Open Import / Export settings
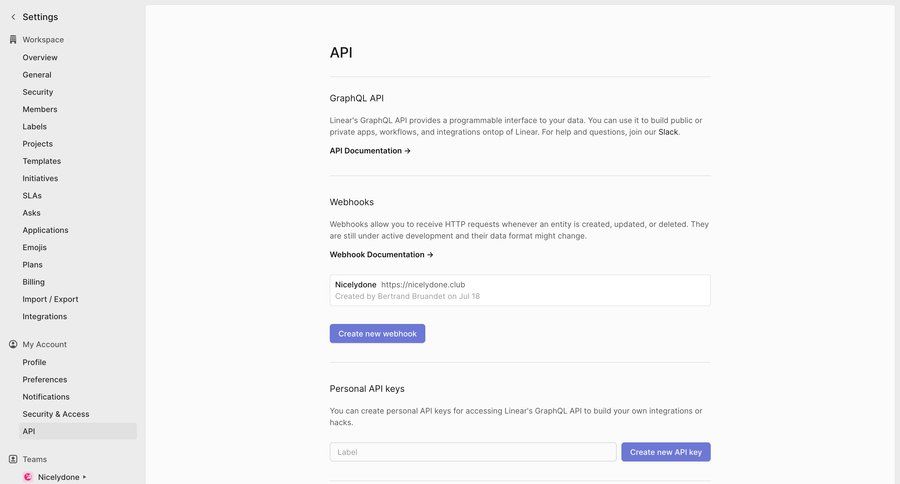Image resolution: width=900 pixels, height=484 pixels. 50,299
